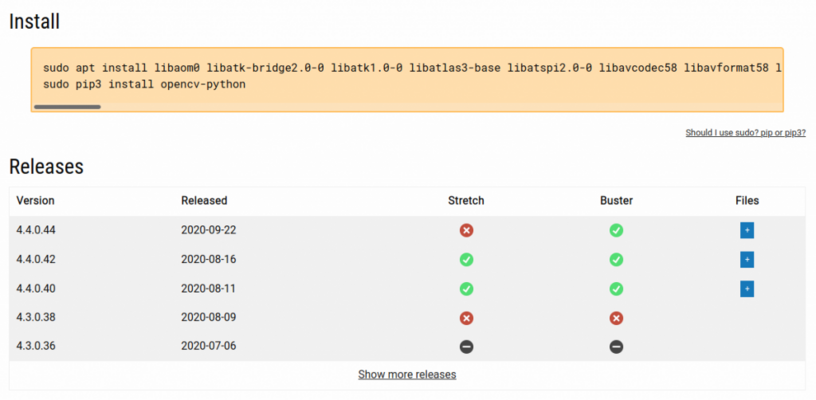Click red cross under Buster for 4.3.0.38
Viewport: 816px width, 400px height.
(x=616, y=318)
